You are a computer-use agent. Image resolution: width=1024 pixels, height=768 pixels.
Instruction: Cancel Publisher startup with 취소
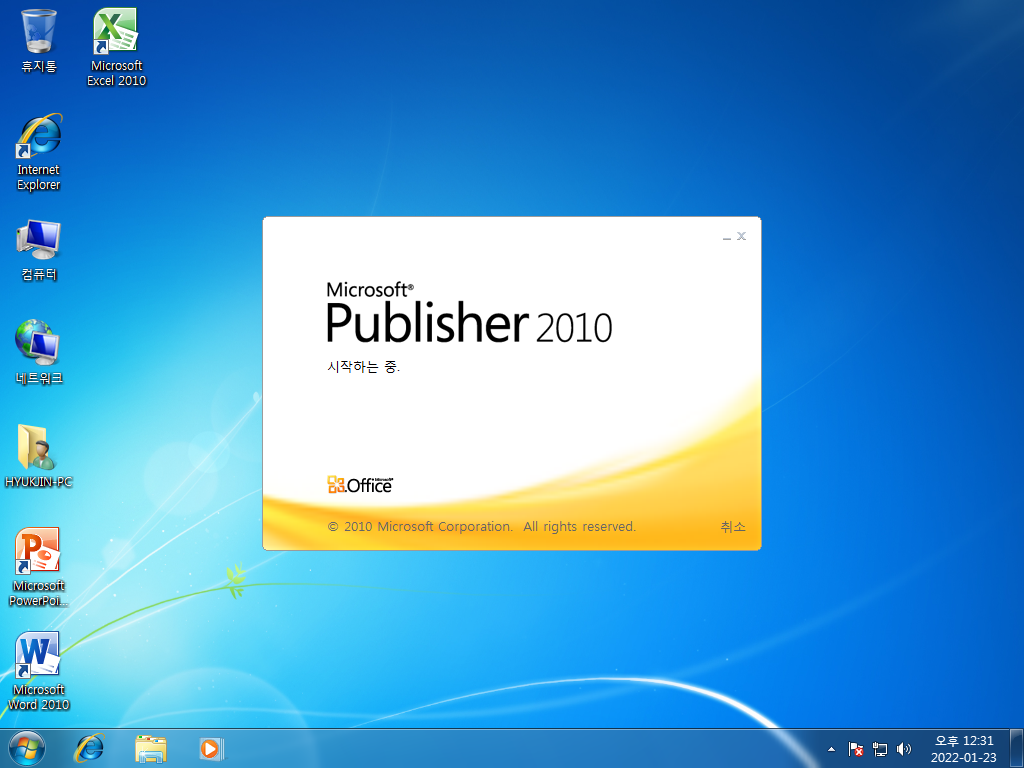coord(733,526)
